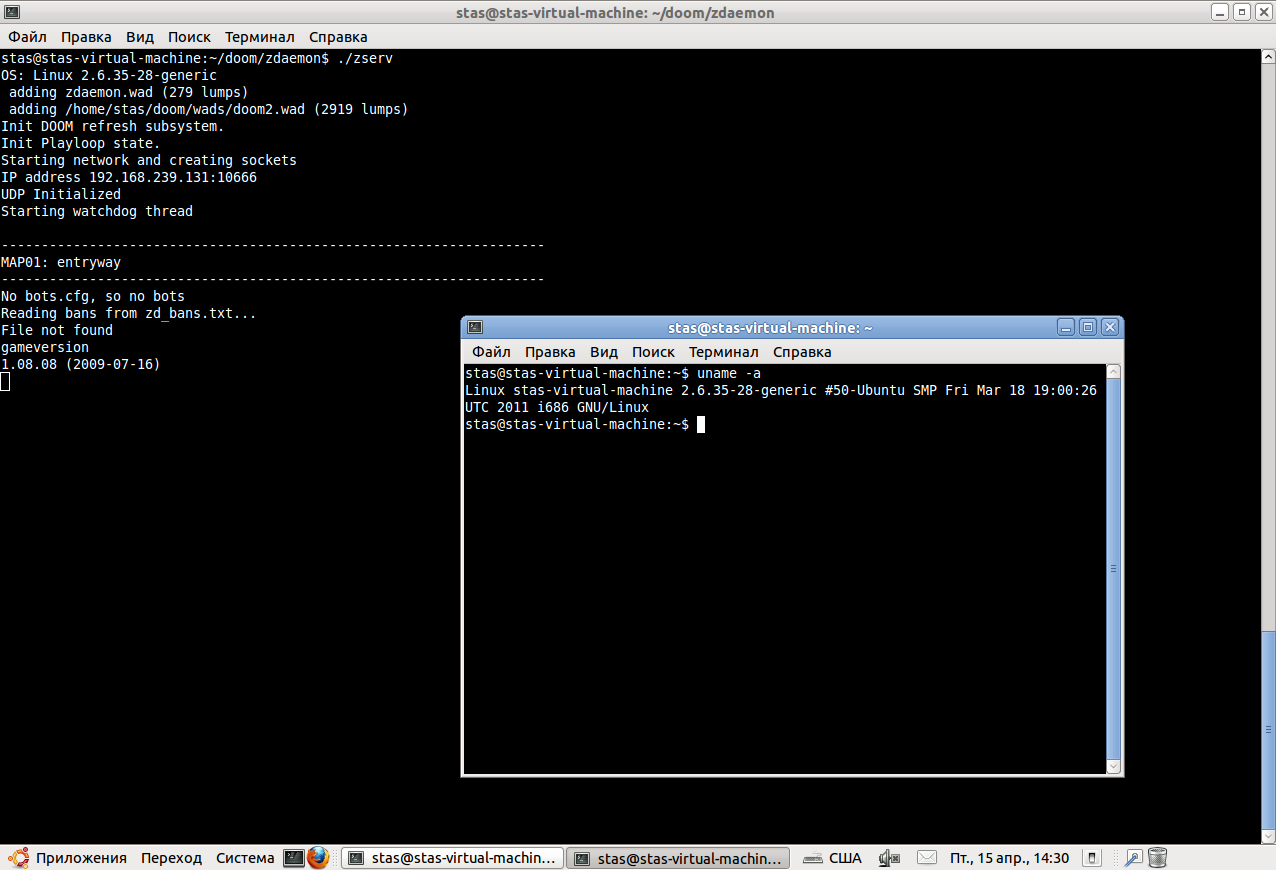Open Файл menu in the zdaemon terminal
Image resolution: width=1276 pixels, height=870 pixels.
[x=28, y=37]
